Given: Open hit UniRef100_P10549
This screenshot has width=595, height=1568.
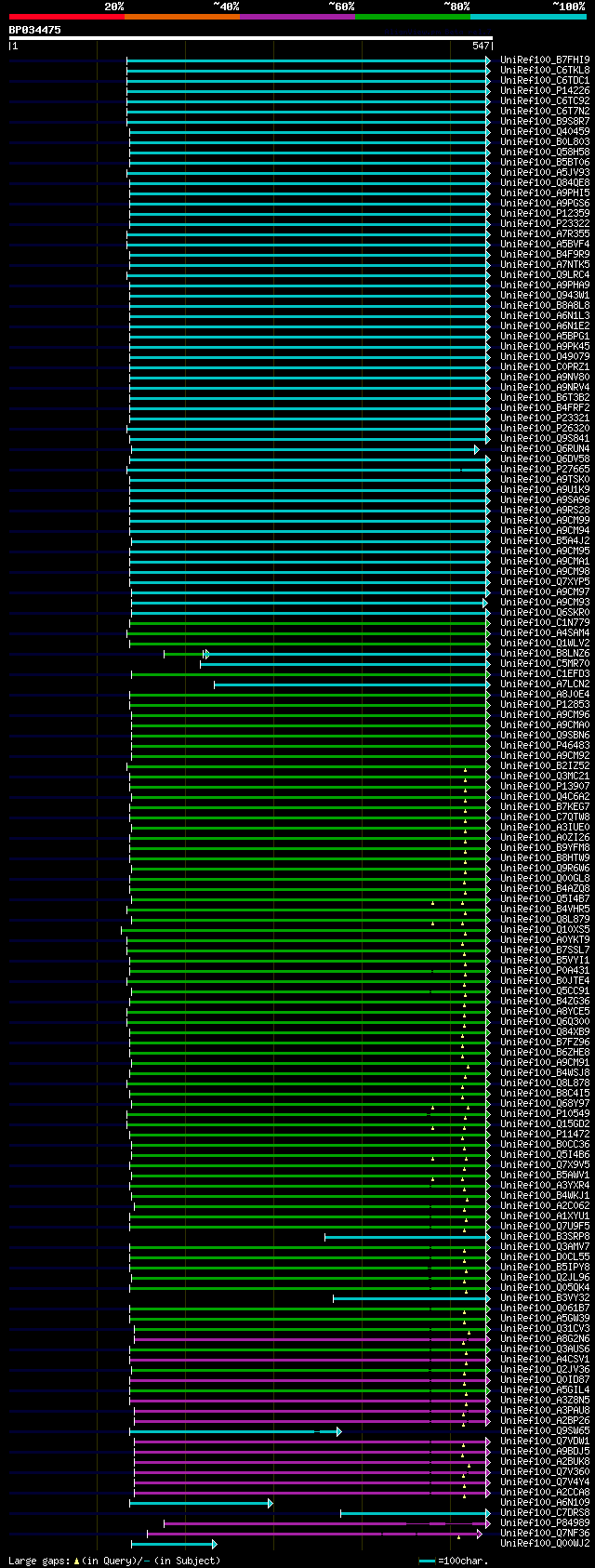Looking at the screenshot, I should pyautogui.click(x=545, y=1113).
